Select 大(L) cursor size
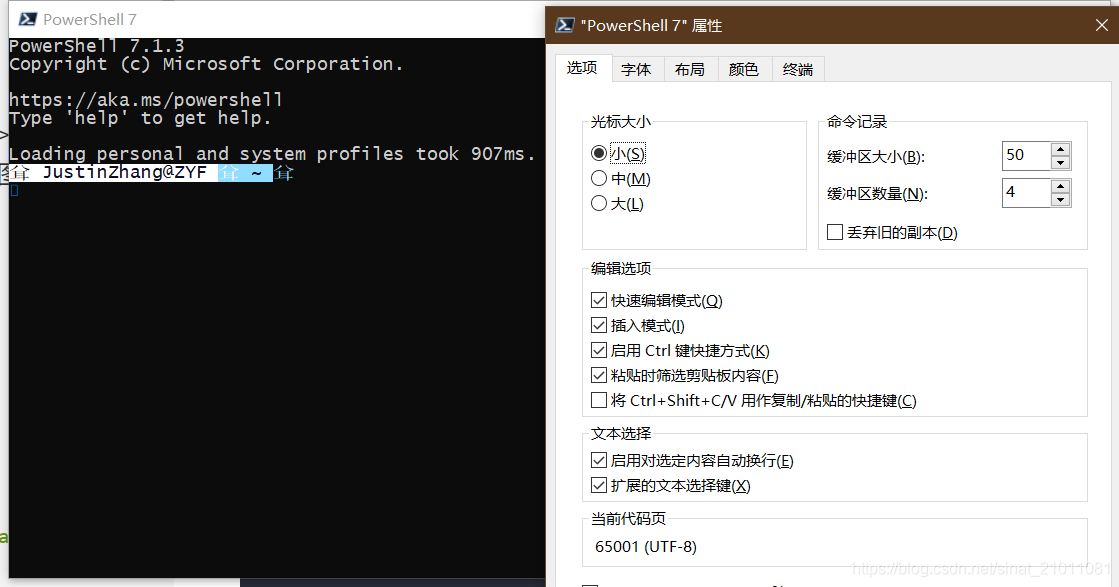 click(599, 203)
